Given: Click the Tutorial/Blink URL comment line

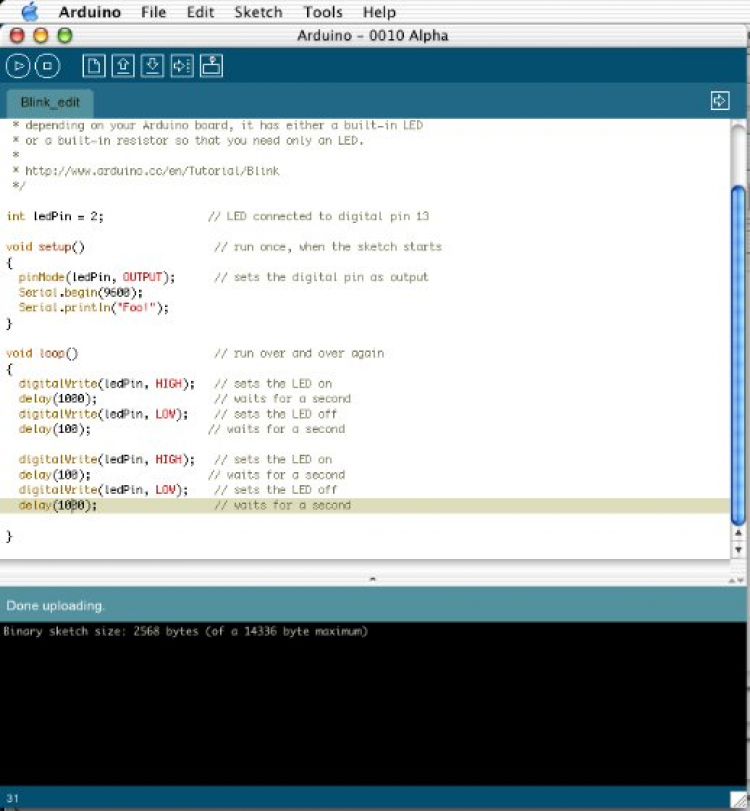Looking at the screenshot, I should [x=146, y=171].
